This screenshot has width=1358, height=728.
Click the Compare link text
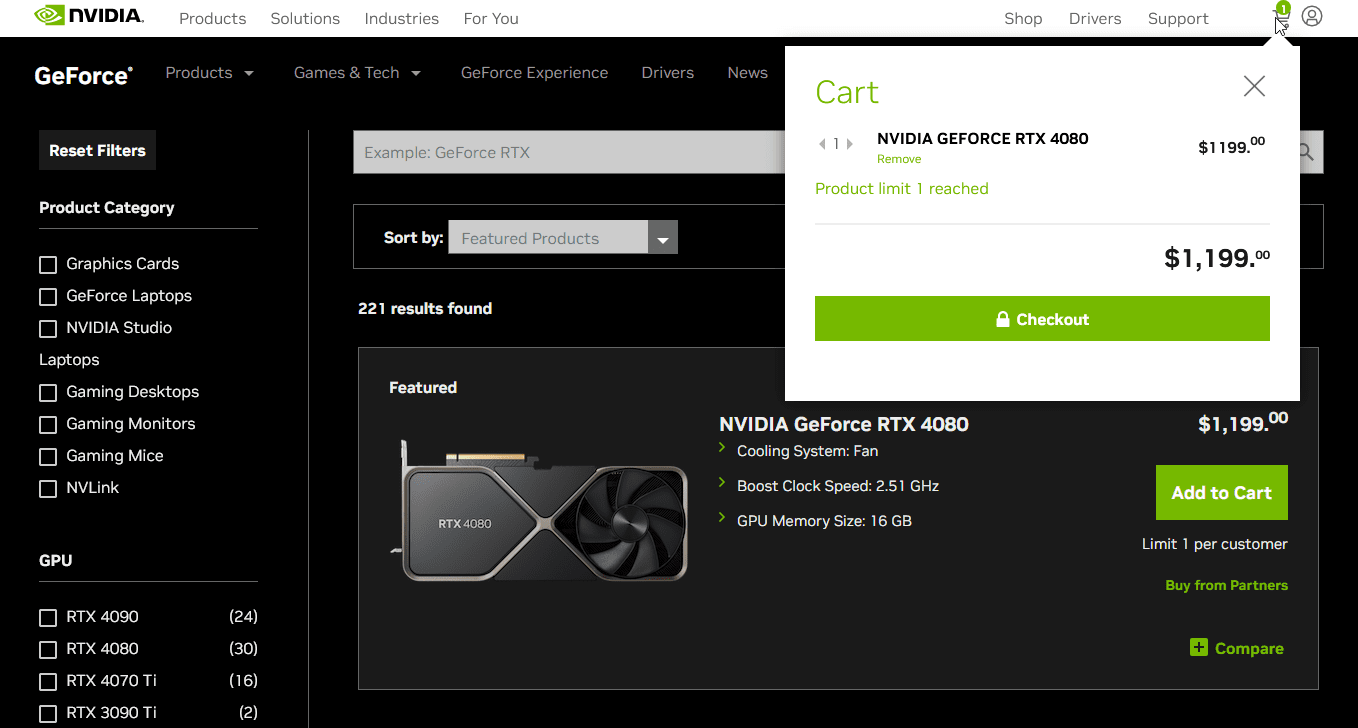click(1249, 648)
